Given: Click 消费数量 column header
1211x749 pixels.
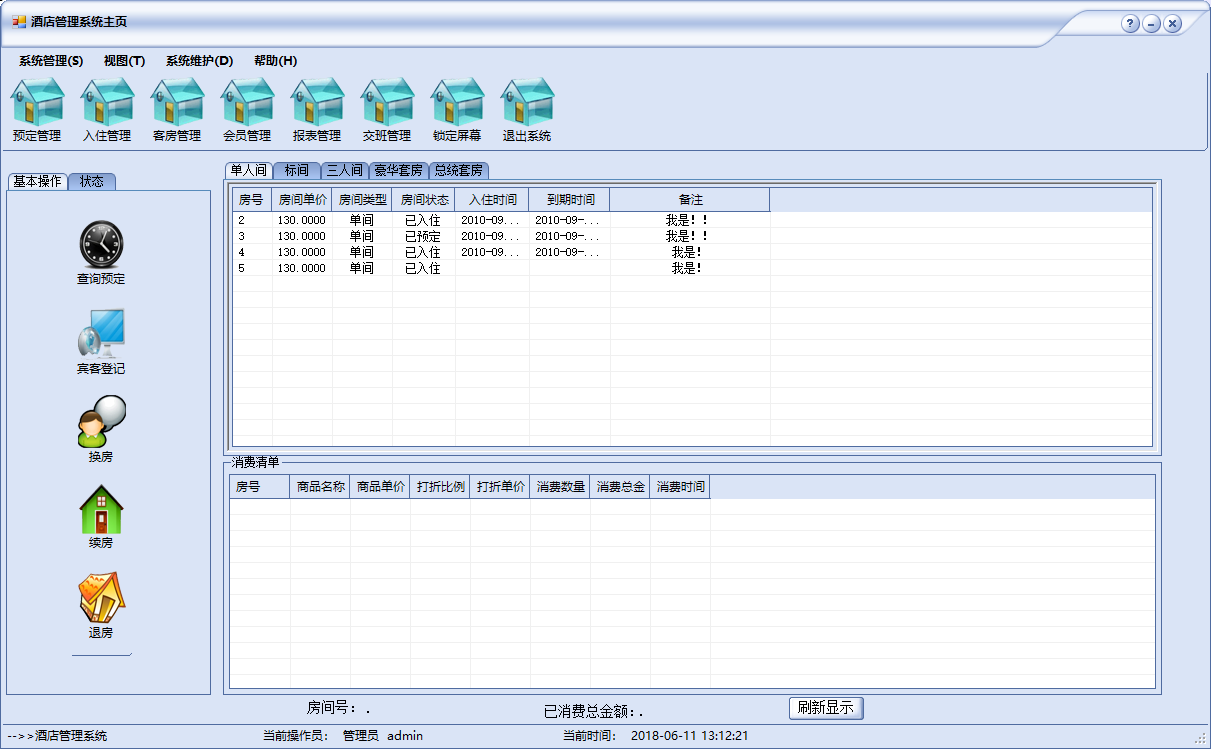Looking at the screenshot, I should pos(560,487).
